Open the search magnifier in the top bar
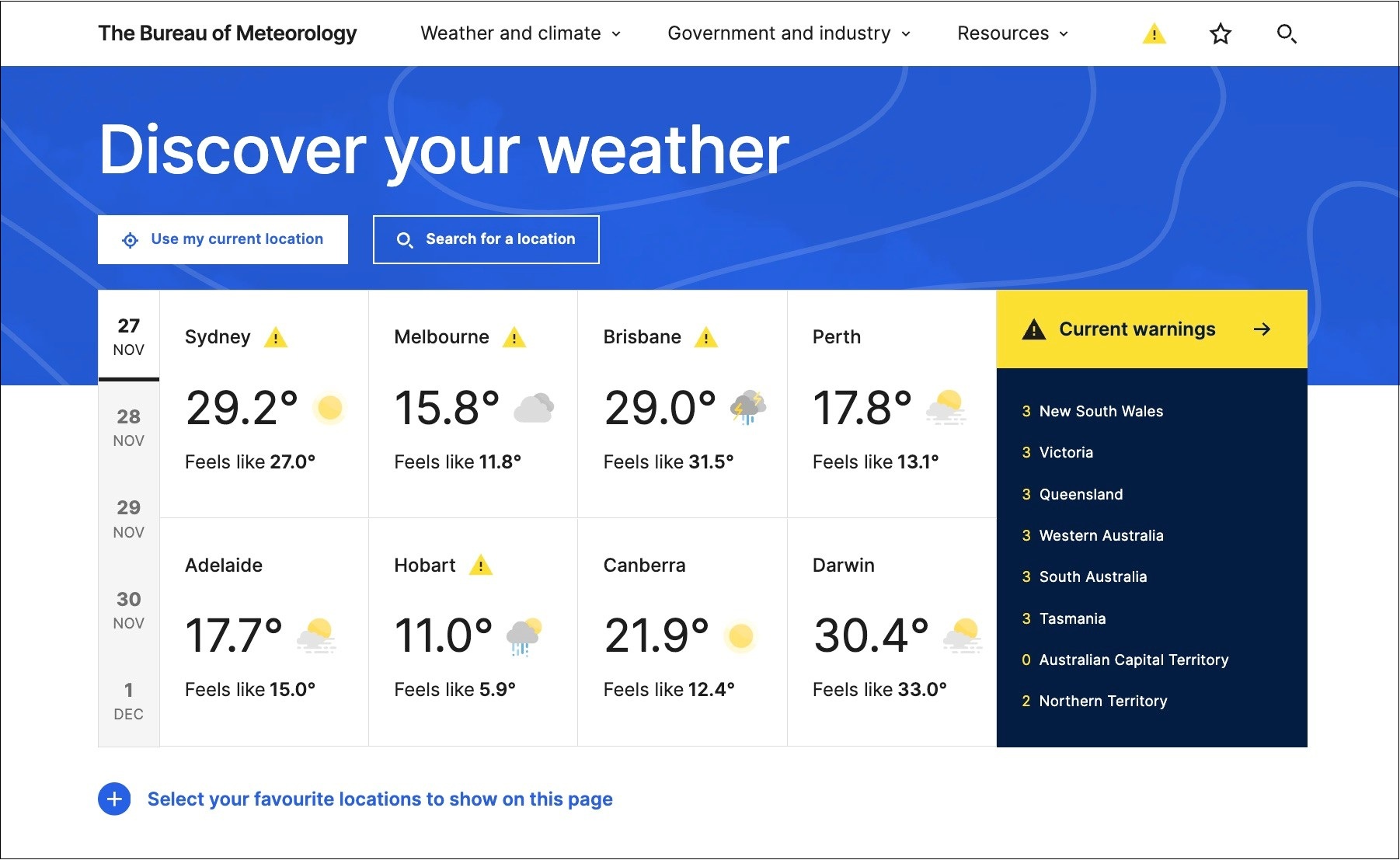The height and width of the screenshot is (860, 1400). tap(1287, 33)
